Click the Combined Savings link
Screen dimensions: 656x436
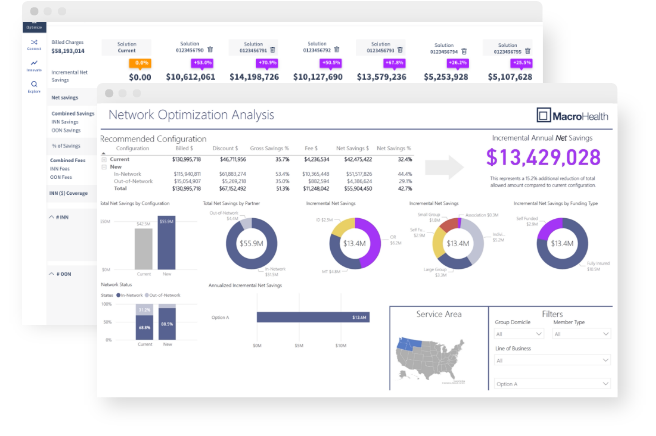[x=71, y=113]
